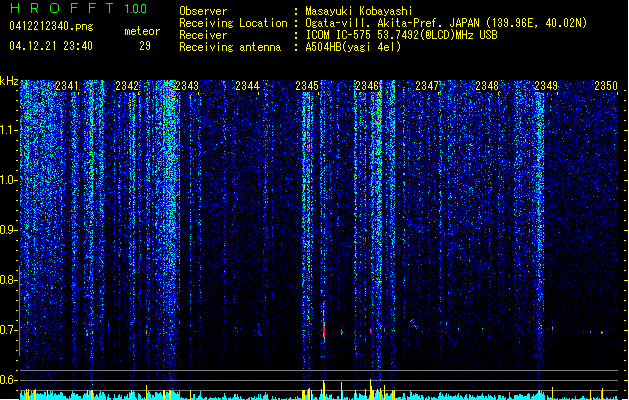Click the Ogata-vill. Akita-Pref. JAPAN location text
The height and width of the screenshot is (400, 629).
(x=446, y=23)
